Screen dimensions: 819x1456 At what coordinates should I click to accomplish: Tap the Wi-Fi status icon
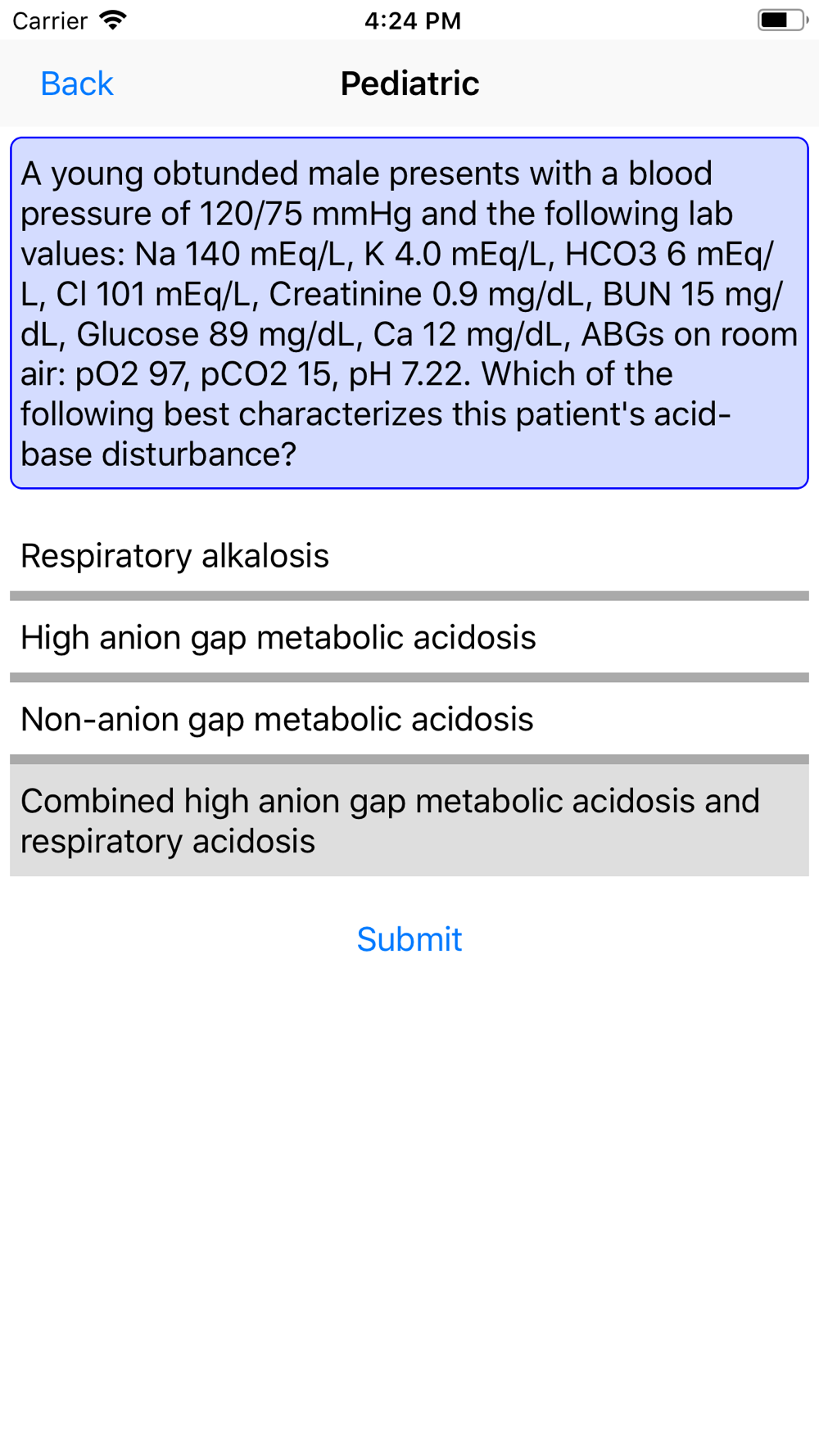click(x=112, y=20)
